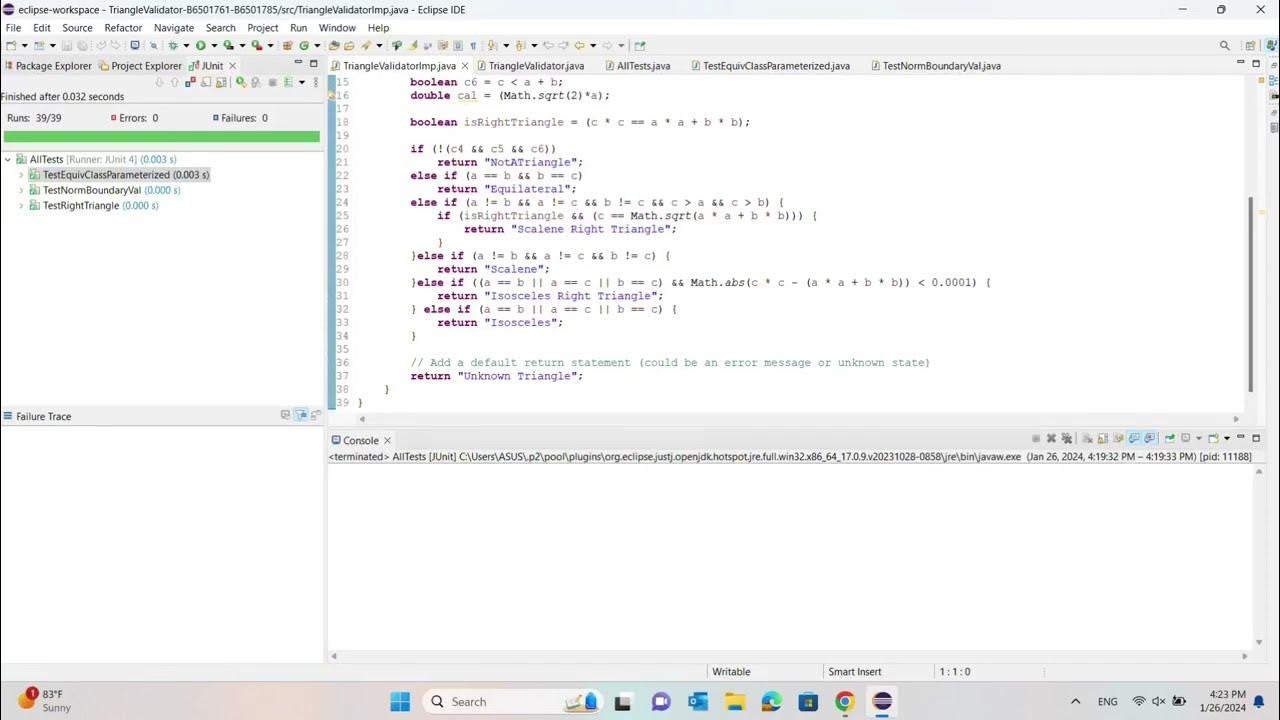The height and width of the screenshot is (720, 1280).
Task: Select TestRightTriangle test row
Action: [93, 206]
